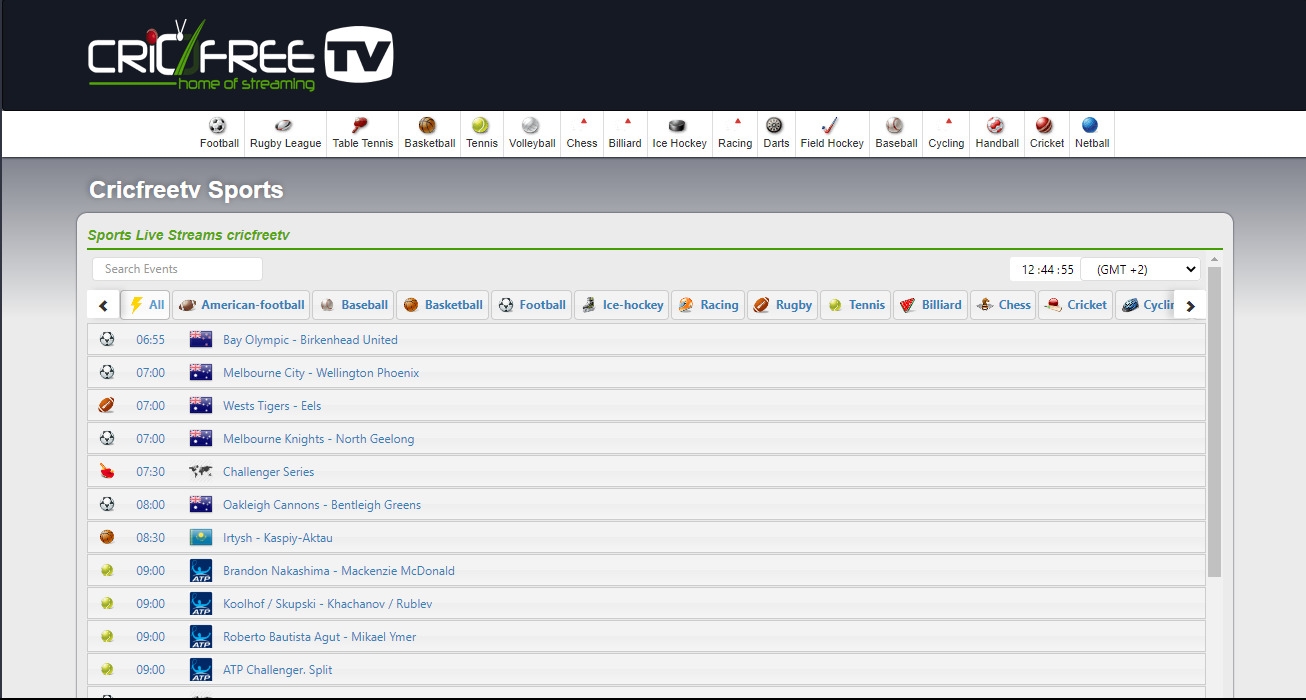Click Australia flag on Wests Tigers row
The height and width of the screenshot is (700, 1306).
click(201, 405)
